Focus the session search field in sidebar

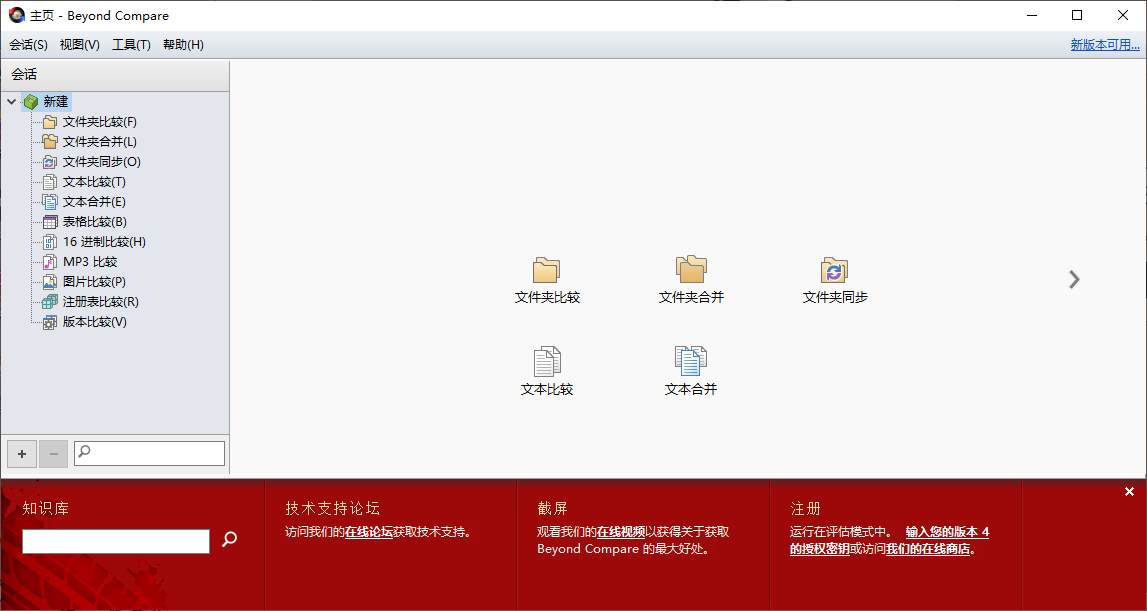pos(149,454)
